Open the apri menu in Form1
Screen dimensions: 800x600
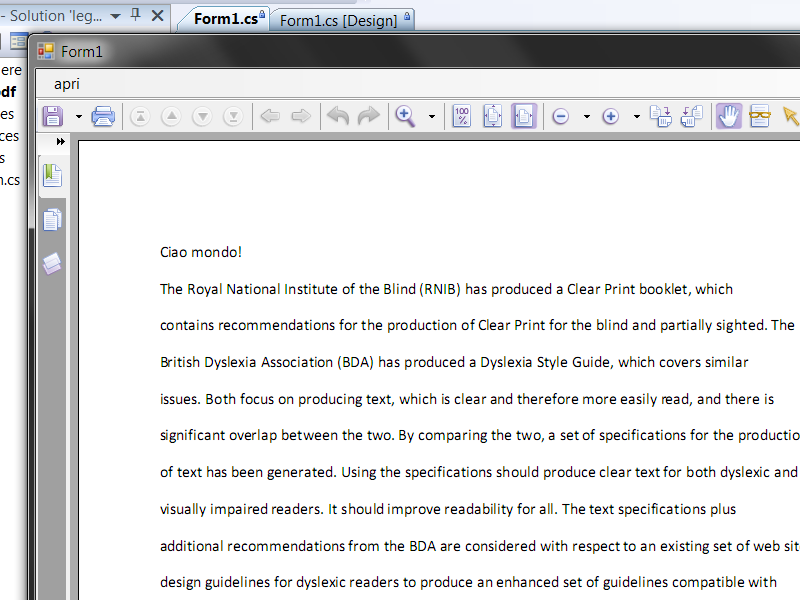[67, 84]
